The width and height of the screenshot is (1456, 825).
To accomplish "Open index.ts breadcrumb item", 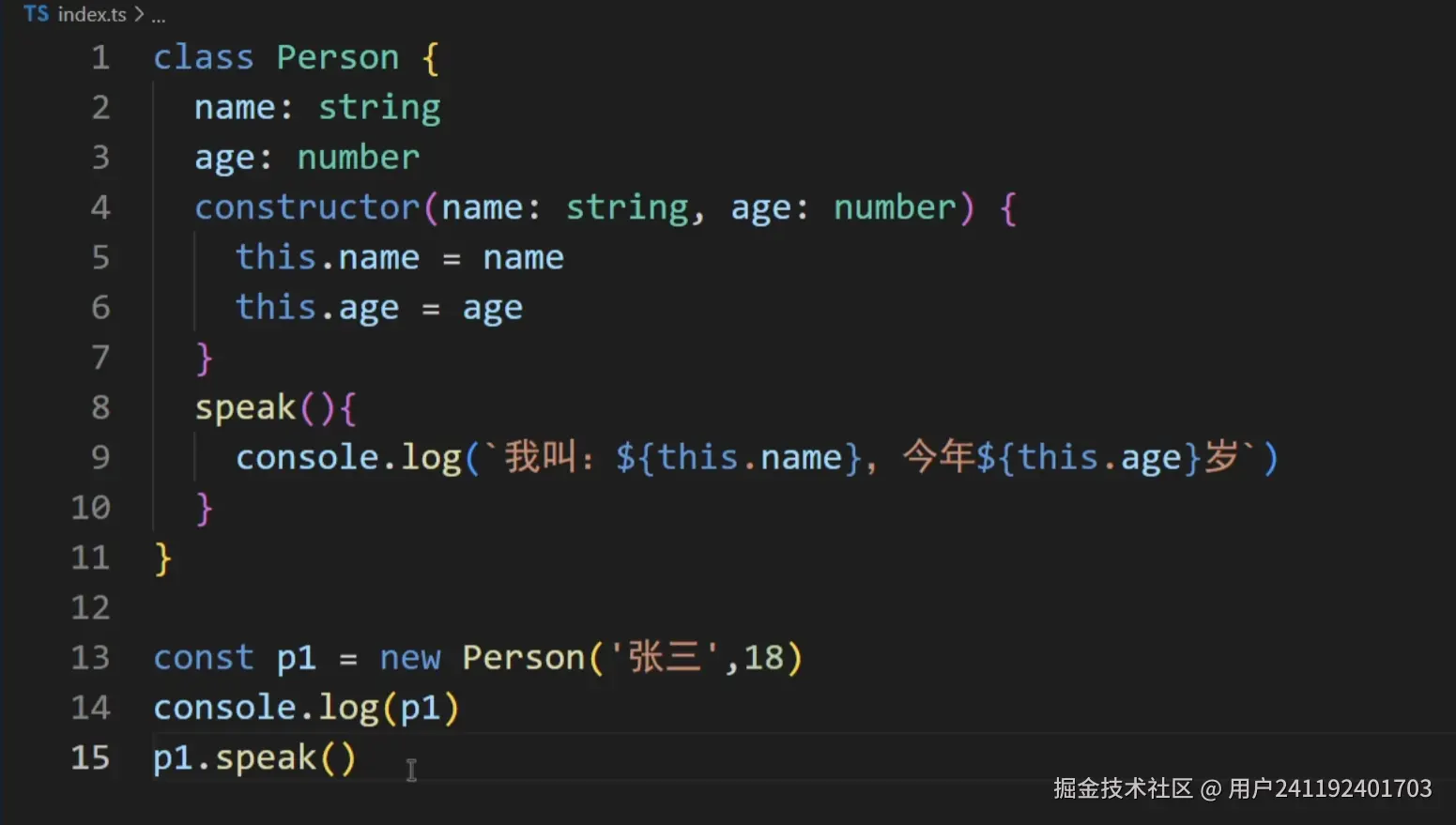I will pyautogui.click(x=92, y=14).
